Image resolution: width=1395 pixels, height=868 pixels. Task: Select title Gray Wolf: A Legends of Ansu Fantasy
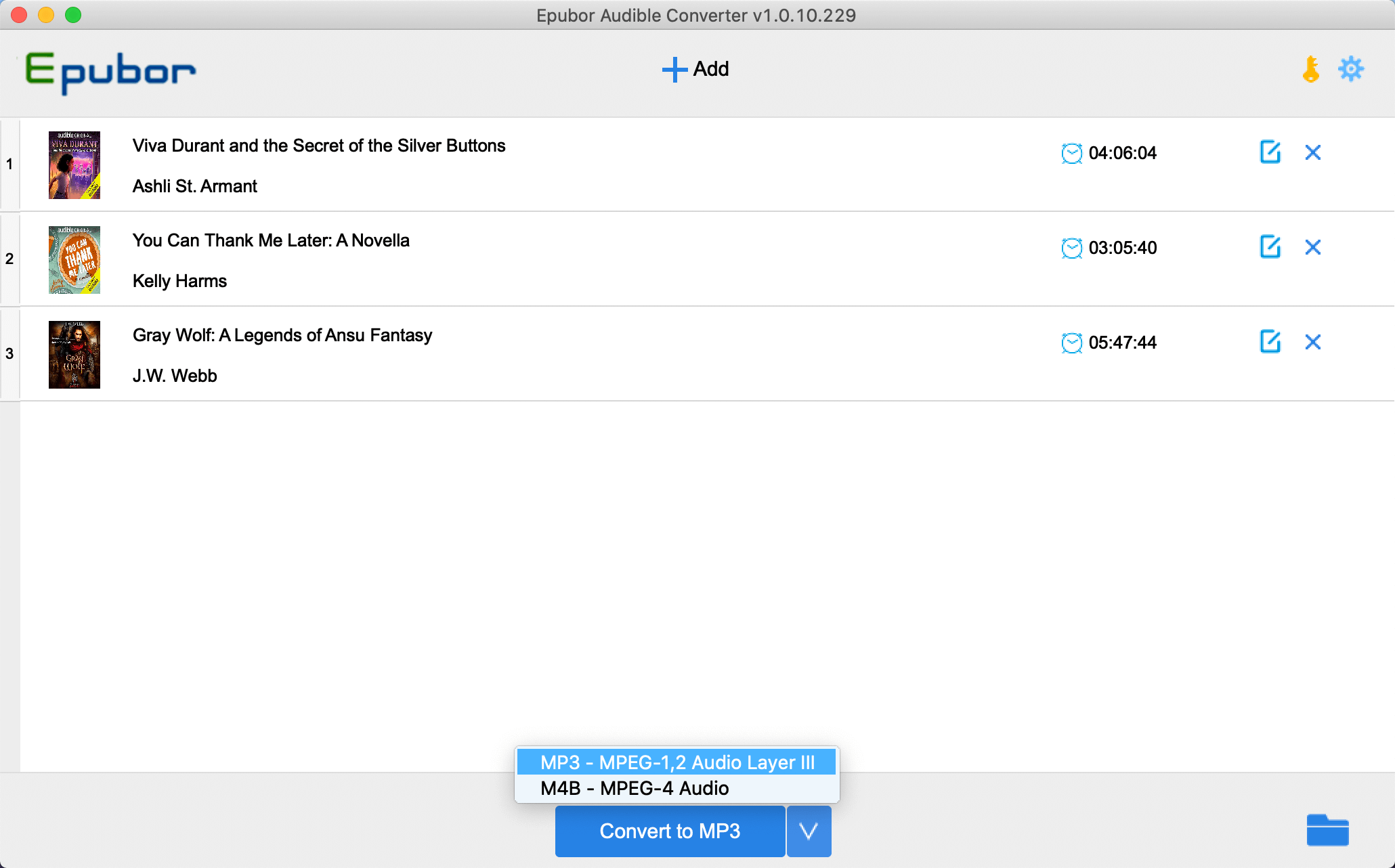pyautogui.click(x=282, y=335)
